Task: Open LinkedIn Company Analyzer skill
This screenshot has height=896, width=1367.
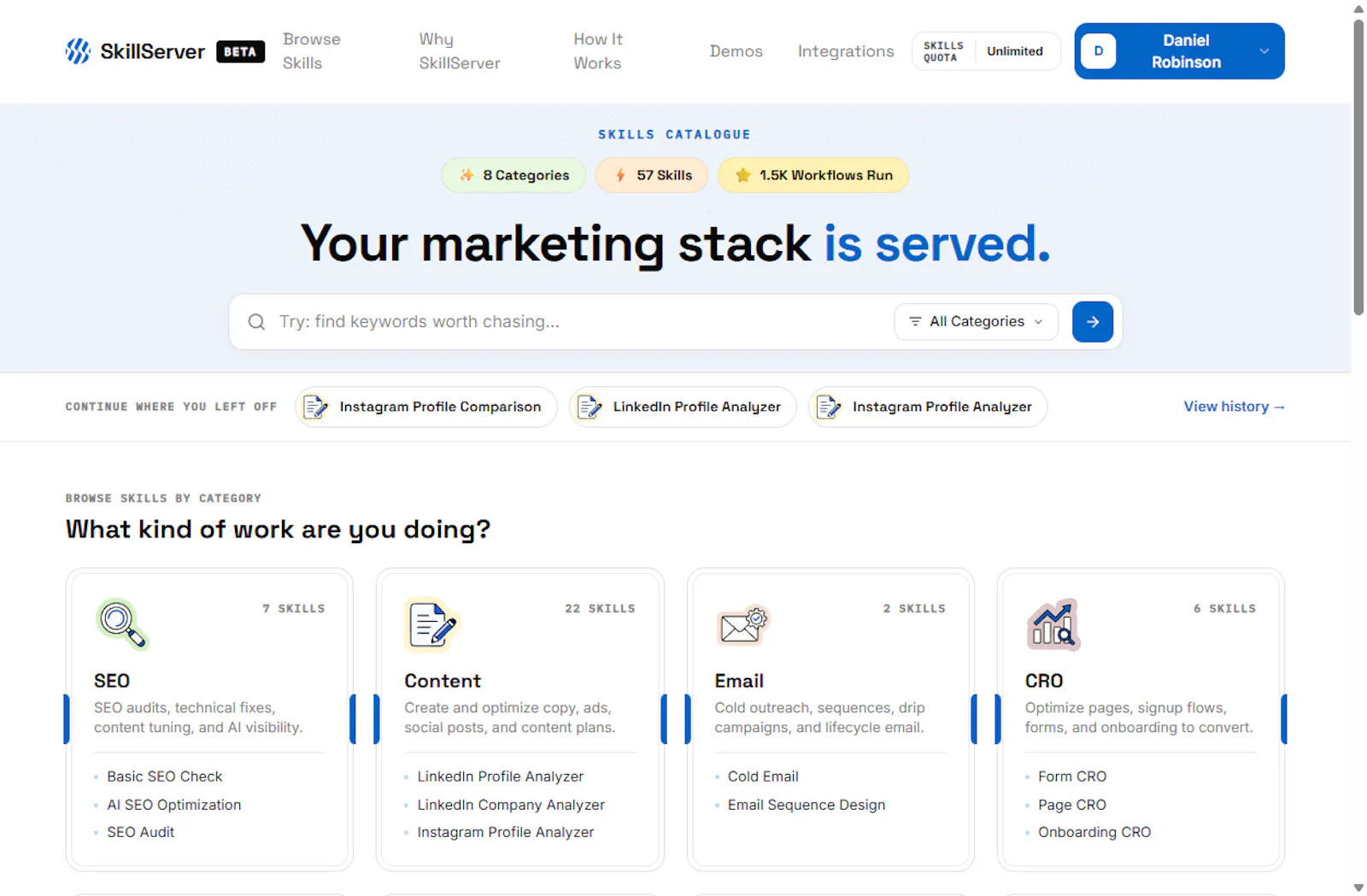Action: [511, 805]
